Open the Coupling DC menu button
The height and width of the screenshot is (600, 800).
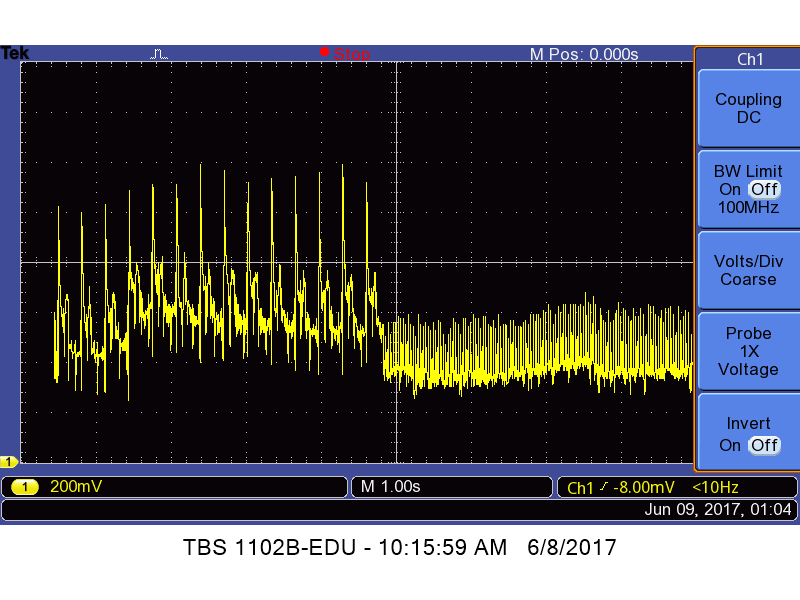[748, 108]
